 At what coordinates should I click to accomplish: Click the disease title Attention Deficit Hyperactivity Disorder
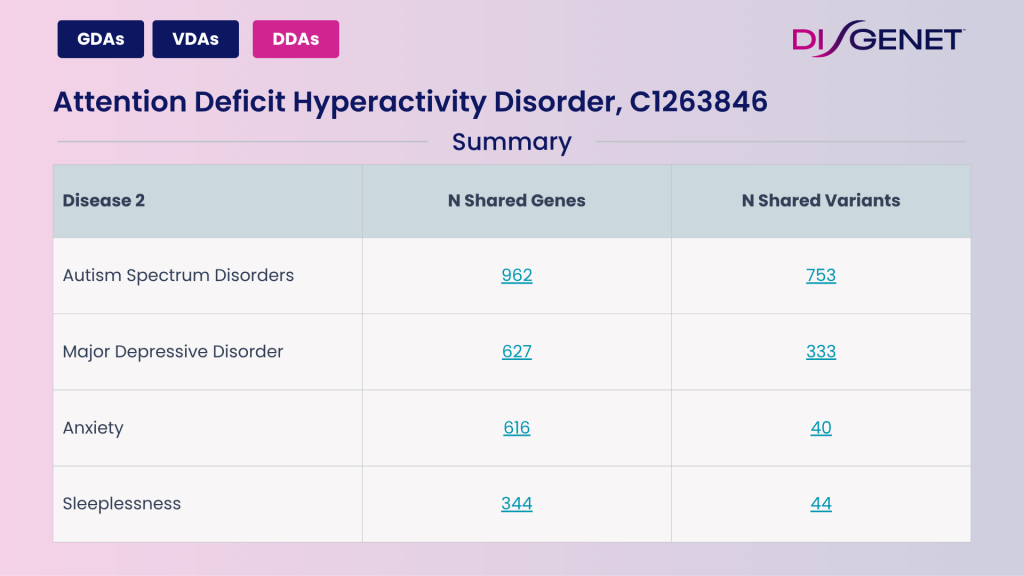pyautogui.click(x=410, y=101)
